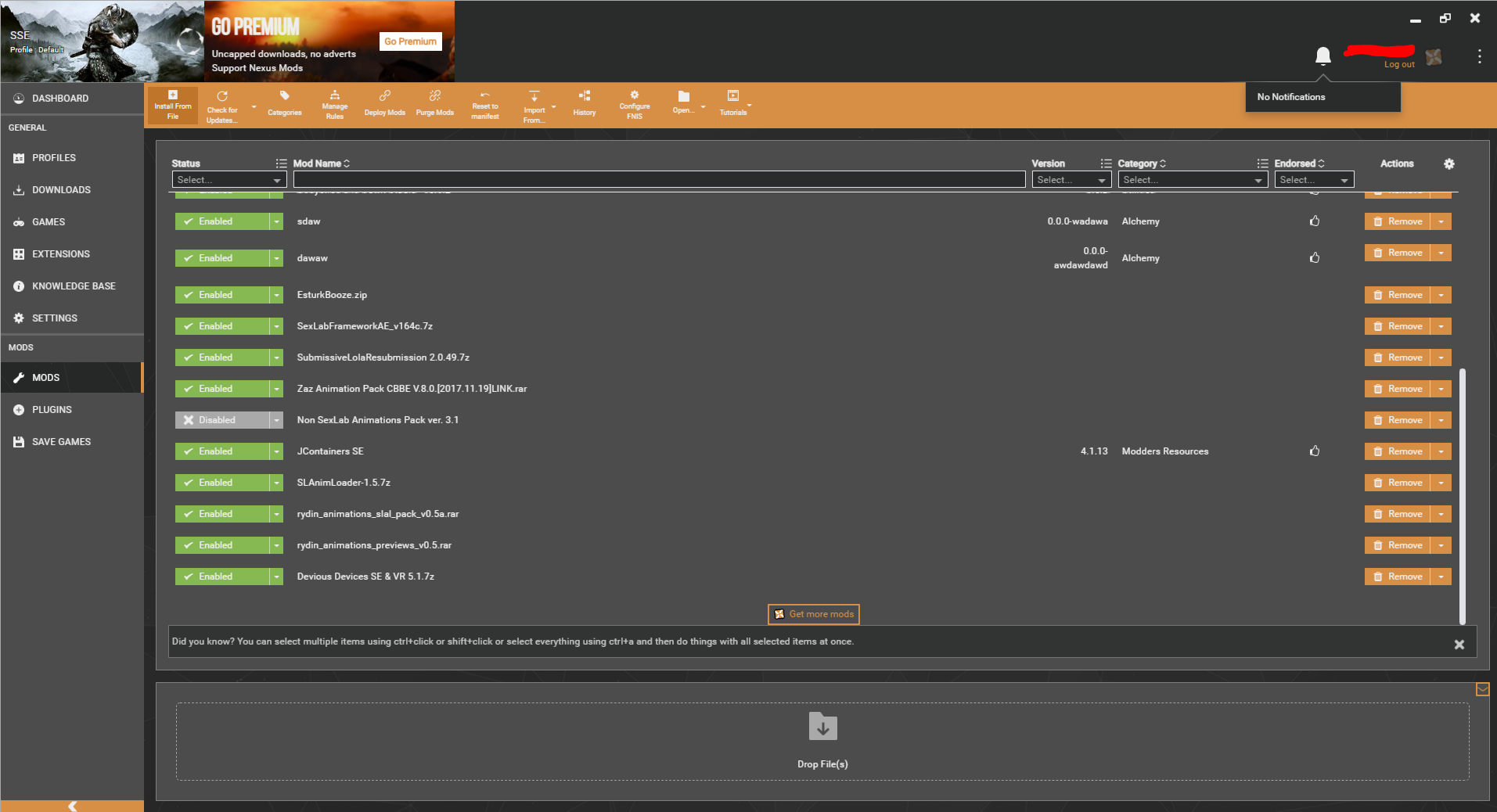Endorse dawaw mod thumbs-up
The height and width of the screenshot is (812, 1497).
(x=1315, y=258)
